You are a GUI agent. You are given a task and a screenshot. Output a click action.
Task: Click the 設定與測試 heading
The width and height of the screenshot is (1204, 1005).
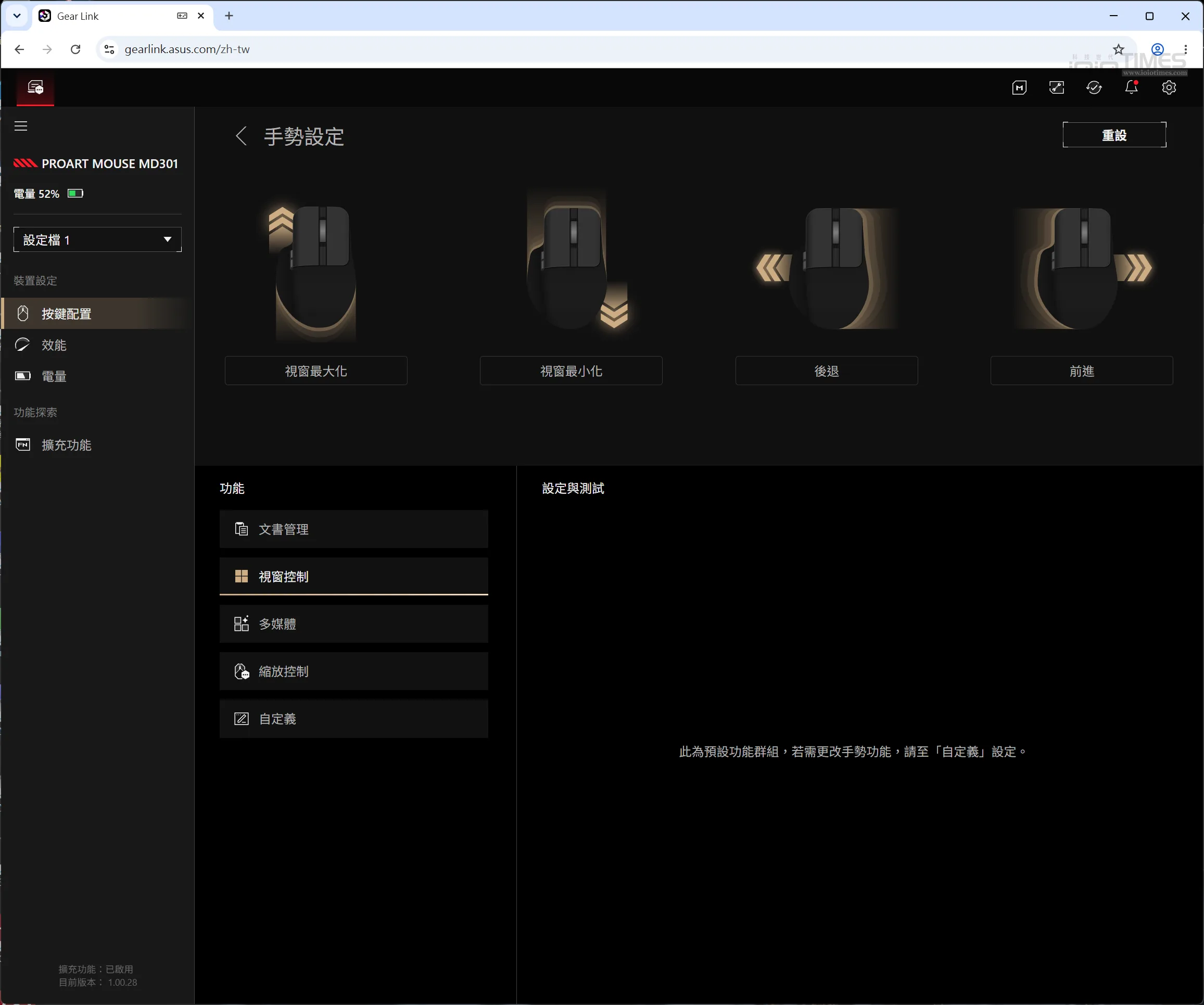pos(573,489)
